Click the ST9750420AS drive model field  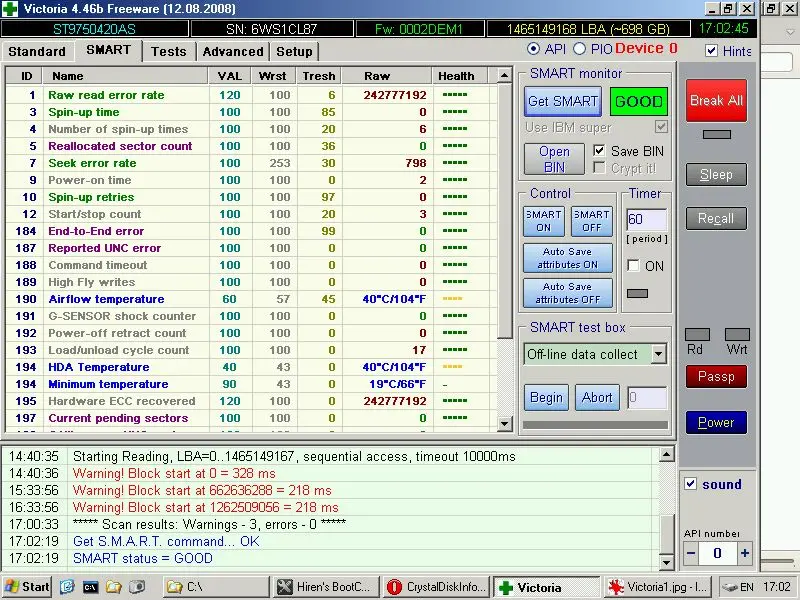coord(95,29)
